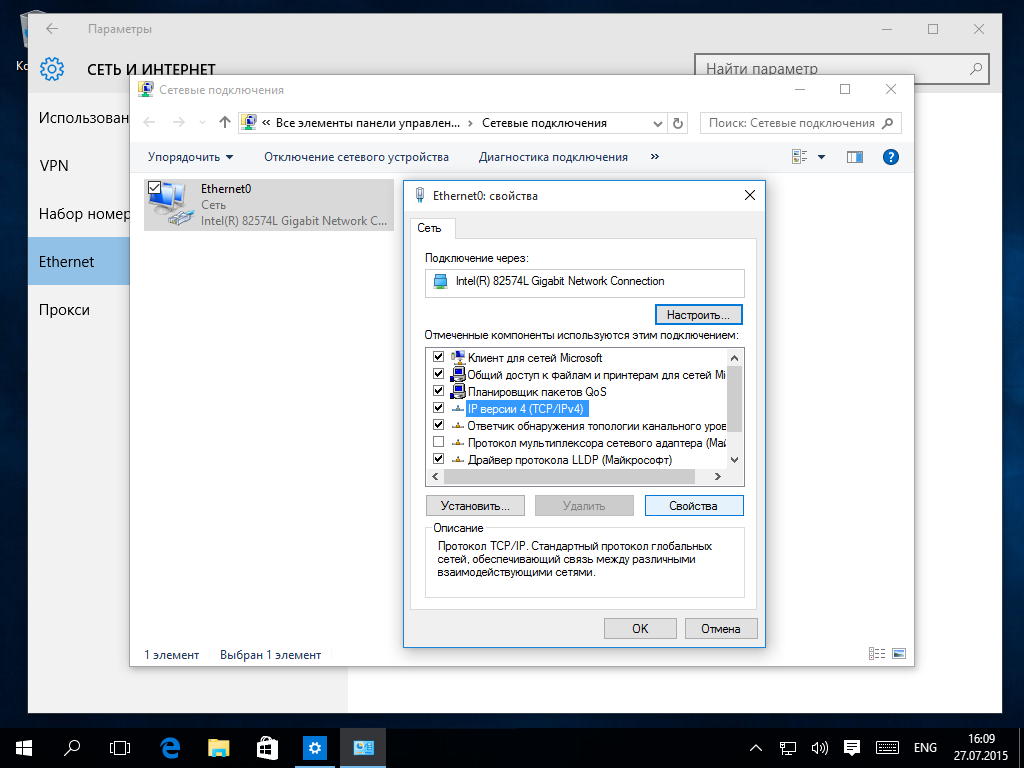Screen dimensions: 1024x768
Task: Go back in Параметры window
Action: 52,29
